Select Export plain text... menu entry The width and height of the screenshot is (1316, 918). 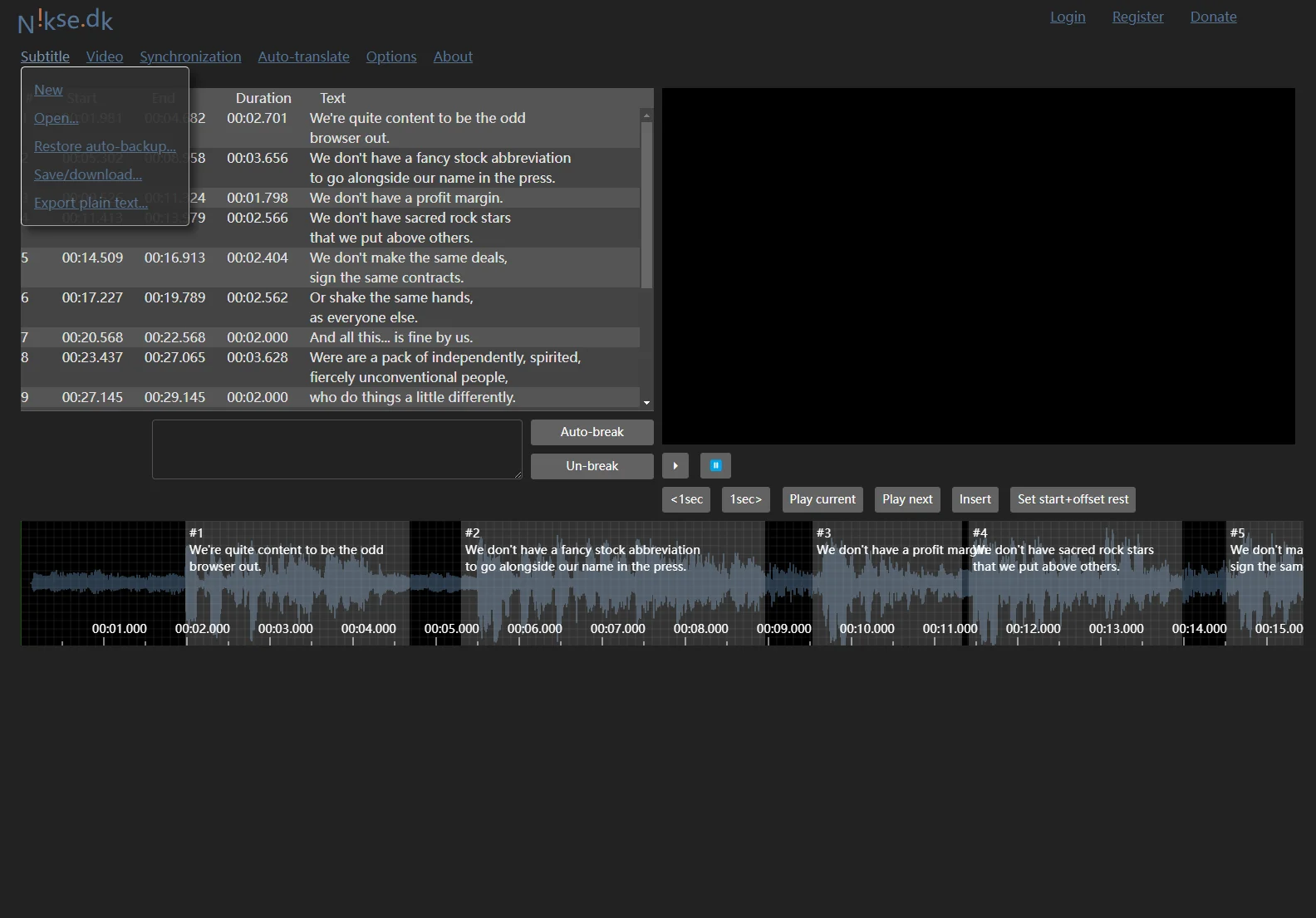pos(91,203)
